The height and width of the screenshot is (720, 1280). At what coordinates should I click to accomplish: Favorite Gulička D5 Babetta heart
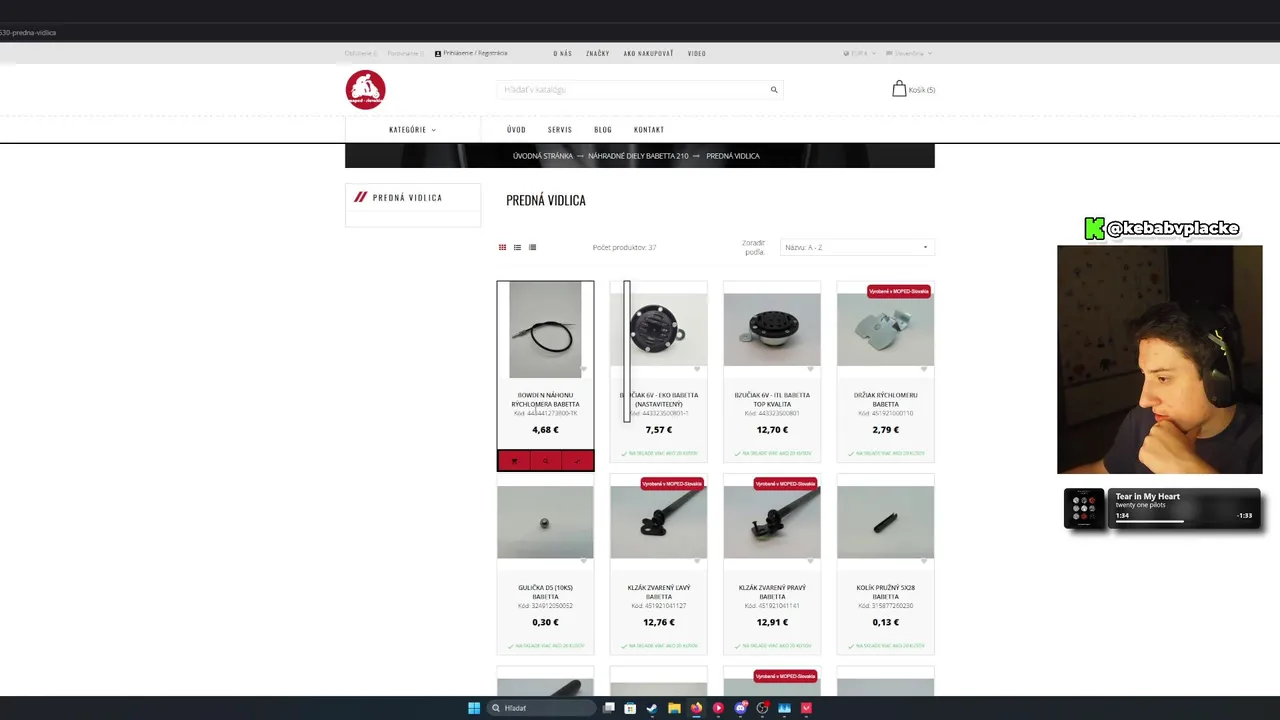[x=584, y=561]
